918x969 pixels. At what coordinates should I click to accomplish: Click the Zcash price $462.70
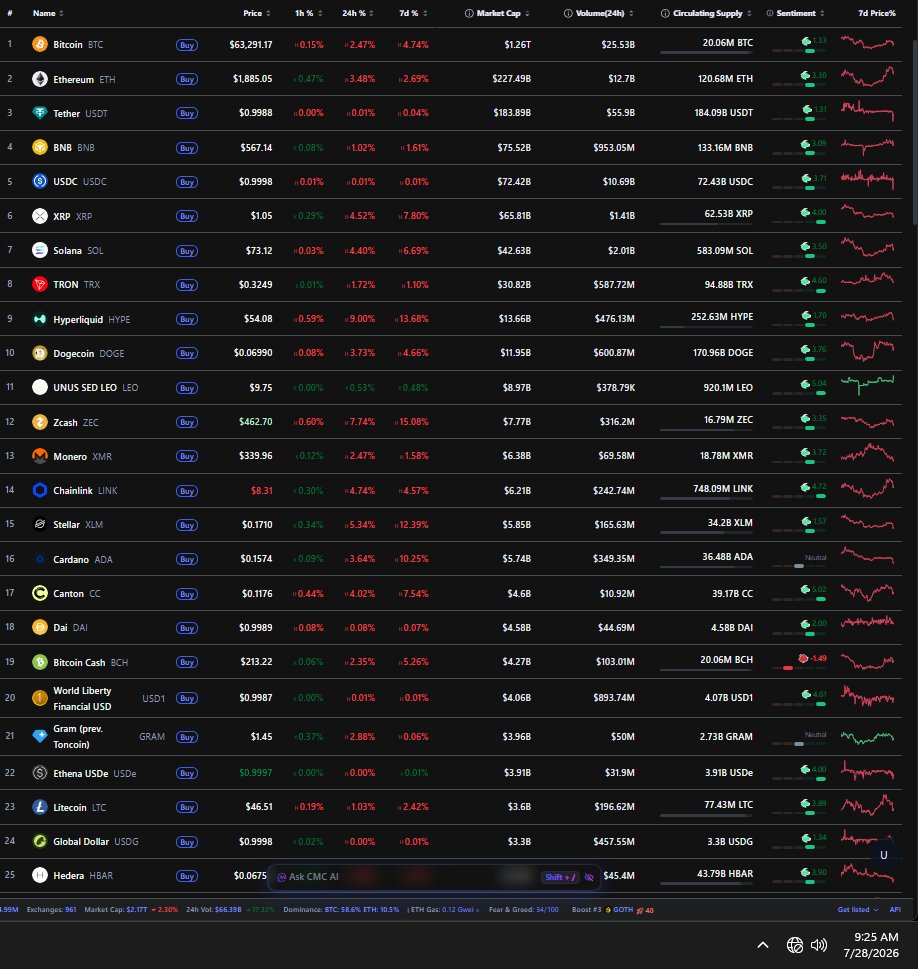[255, 421]
